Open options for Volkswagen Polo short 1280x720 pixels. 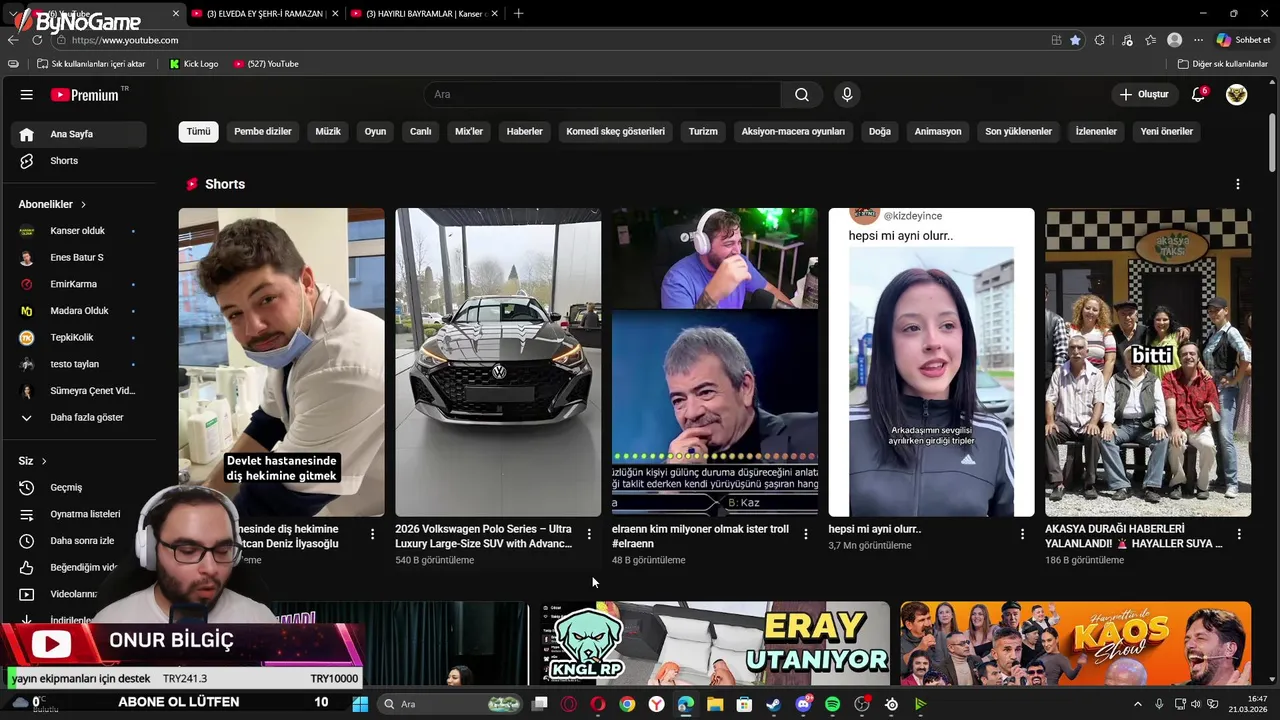[589, 534]
